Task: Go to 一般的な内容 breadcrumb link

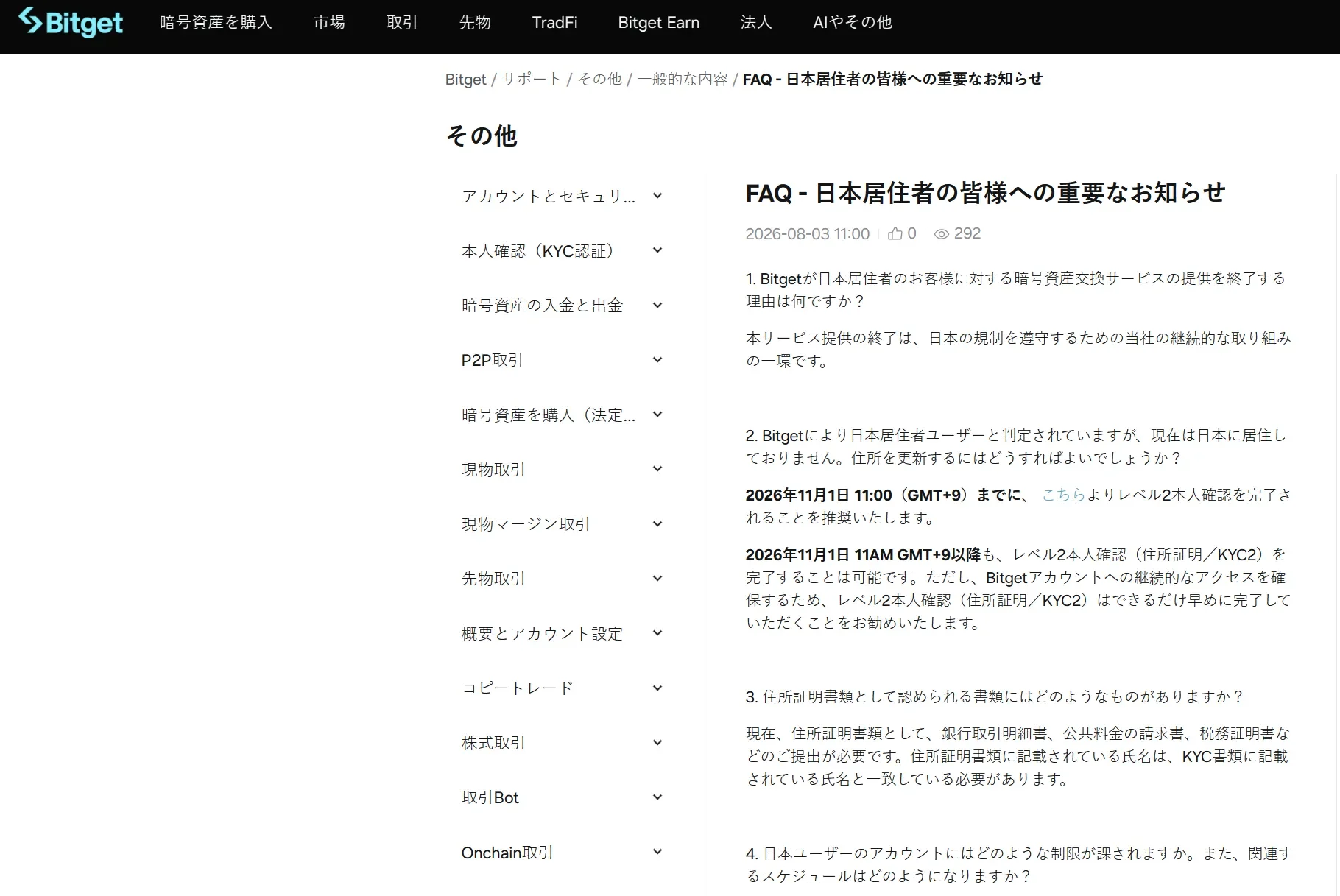Action: click(683, 80)
